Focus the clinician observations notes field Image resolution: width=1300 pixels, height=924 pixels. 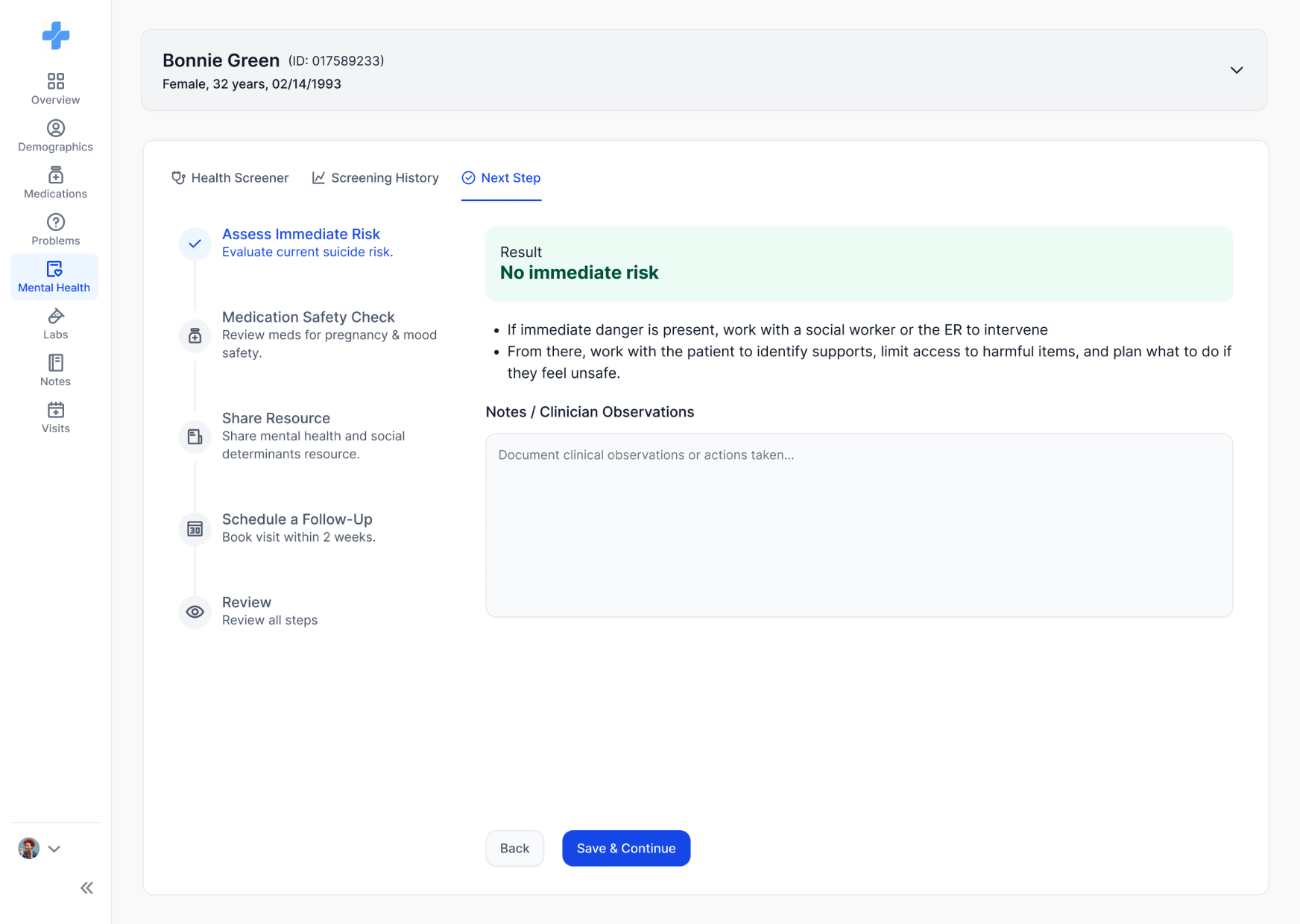coord(859,525)
